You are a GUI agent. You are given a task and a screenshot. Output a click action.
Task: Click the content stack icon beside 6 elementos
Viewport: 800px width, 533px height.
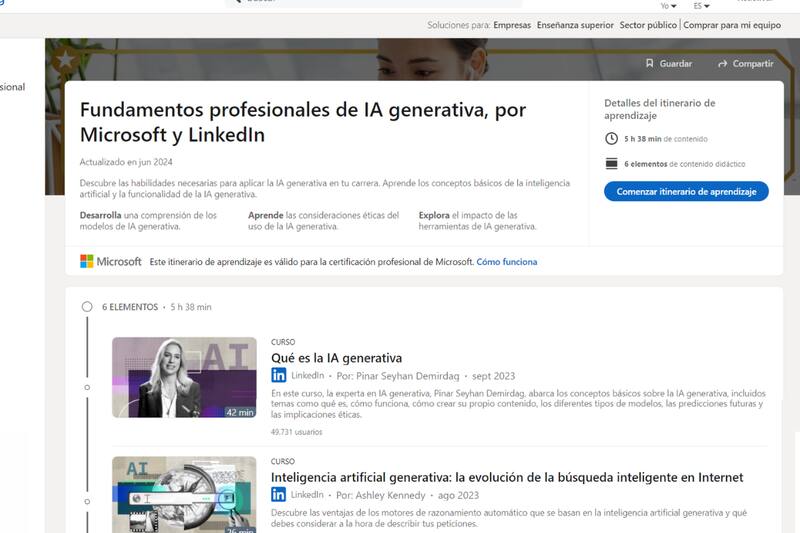[611, 164]
